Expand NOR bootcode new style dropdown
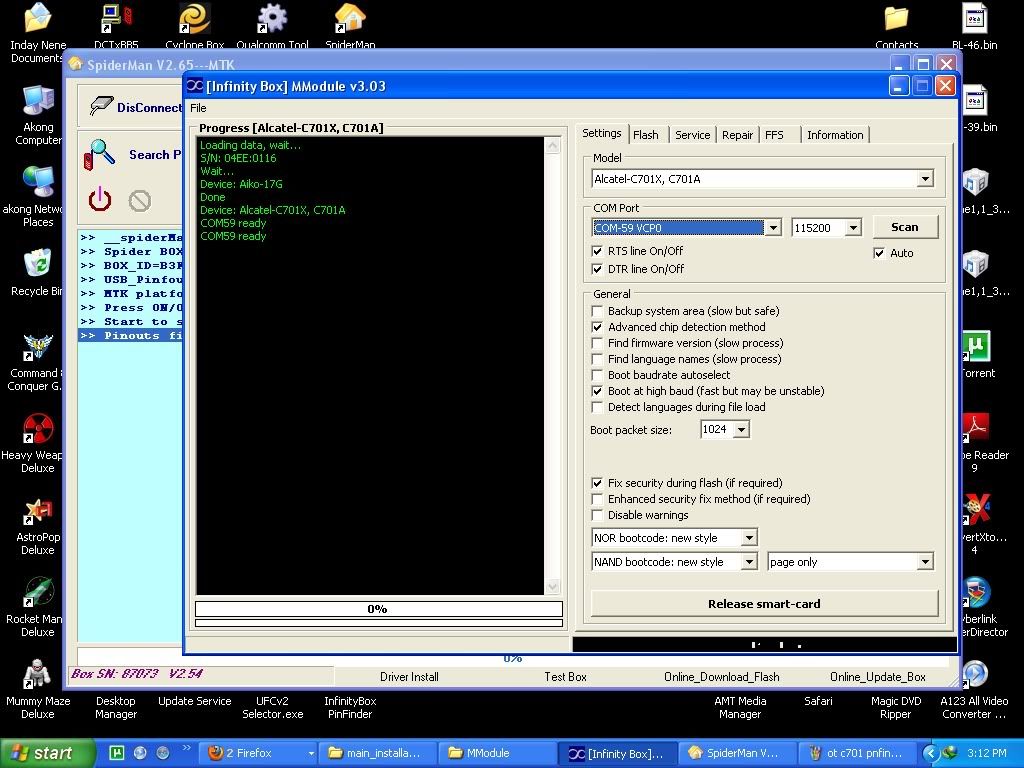Viewport: 1024px width, 768px height. point(749,538)
